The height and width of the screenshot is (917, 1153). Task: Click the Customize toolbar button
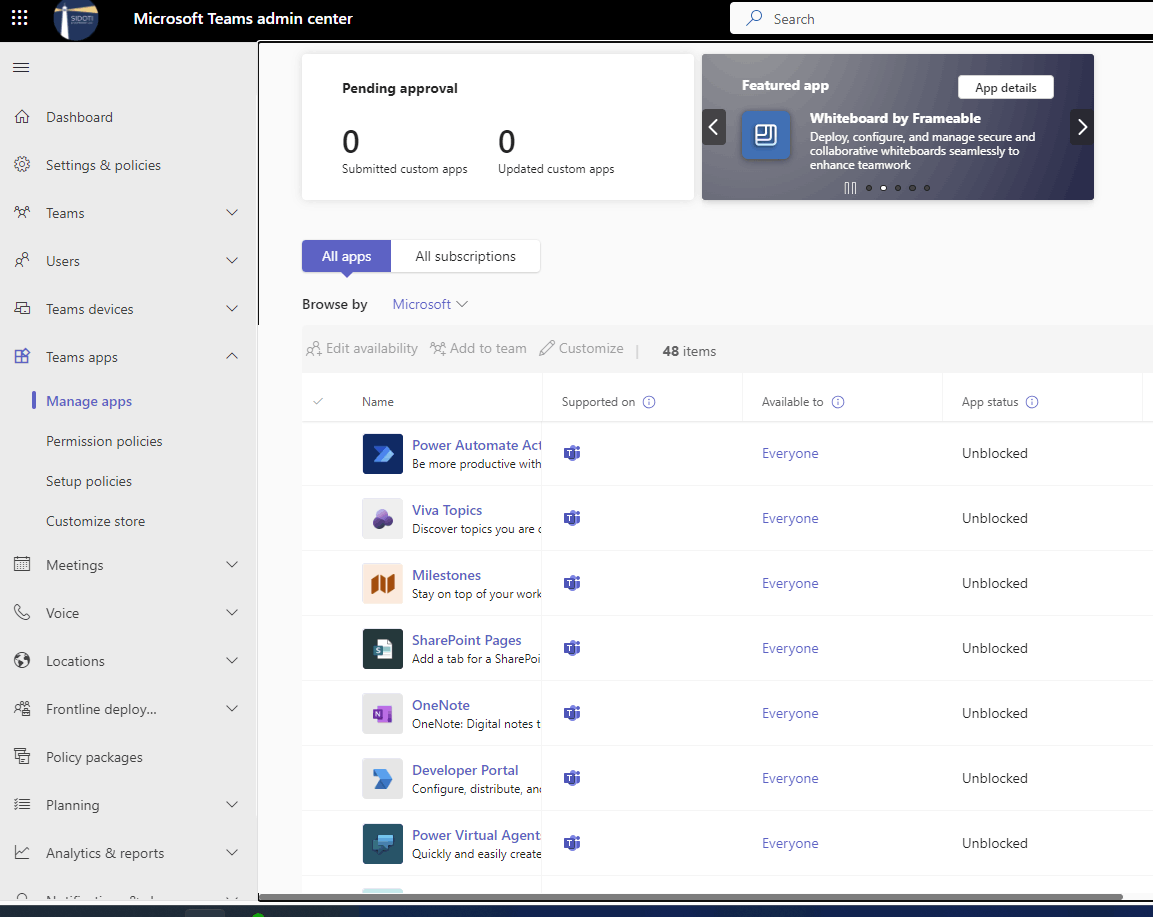click(581, 349)
